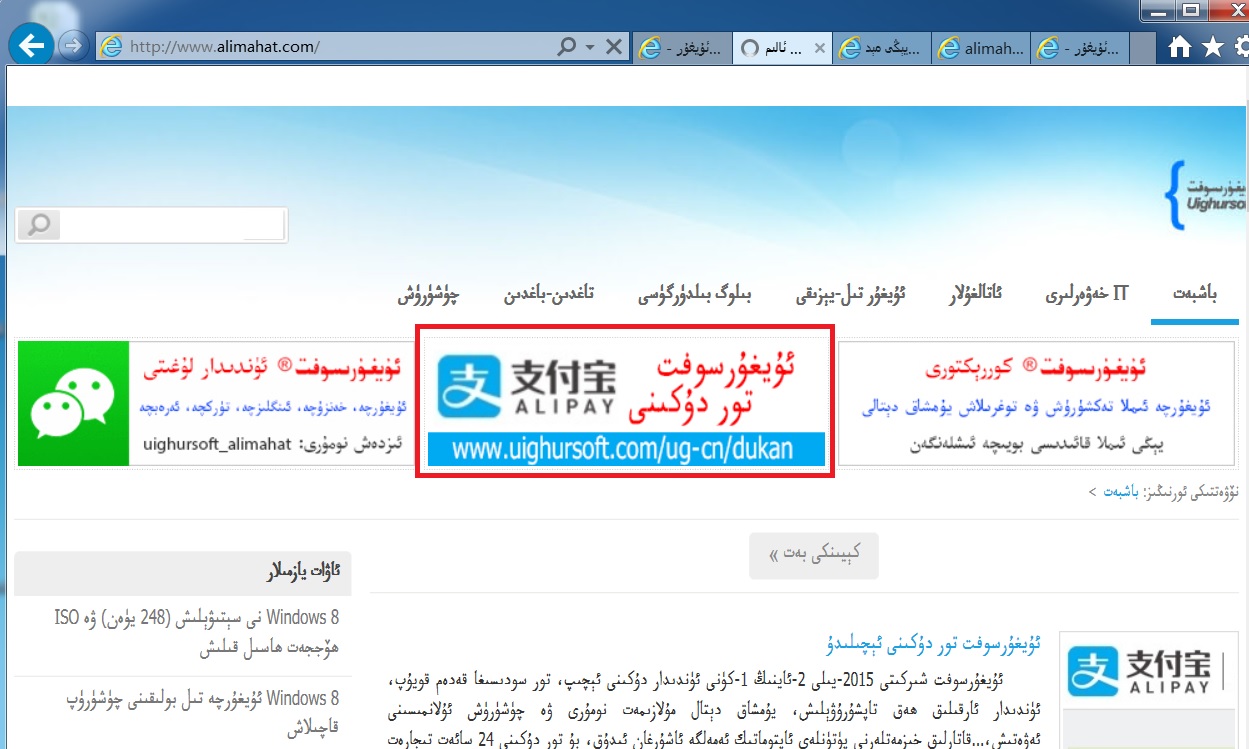This screenshot has width=1249, height=749.
Task: Close the browser window
Action: coord(1232,12)
